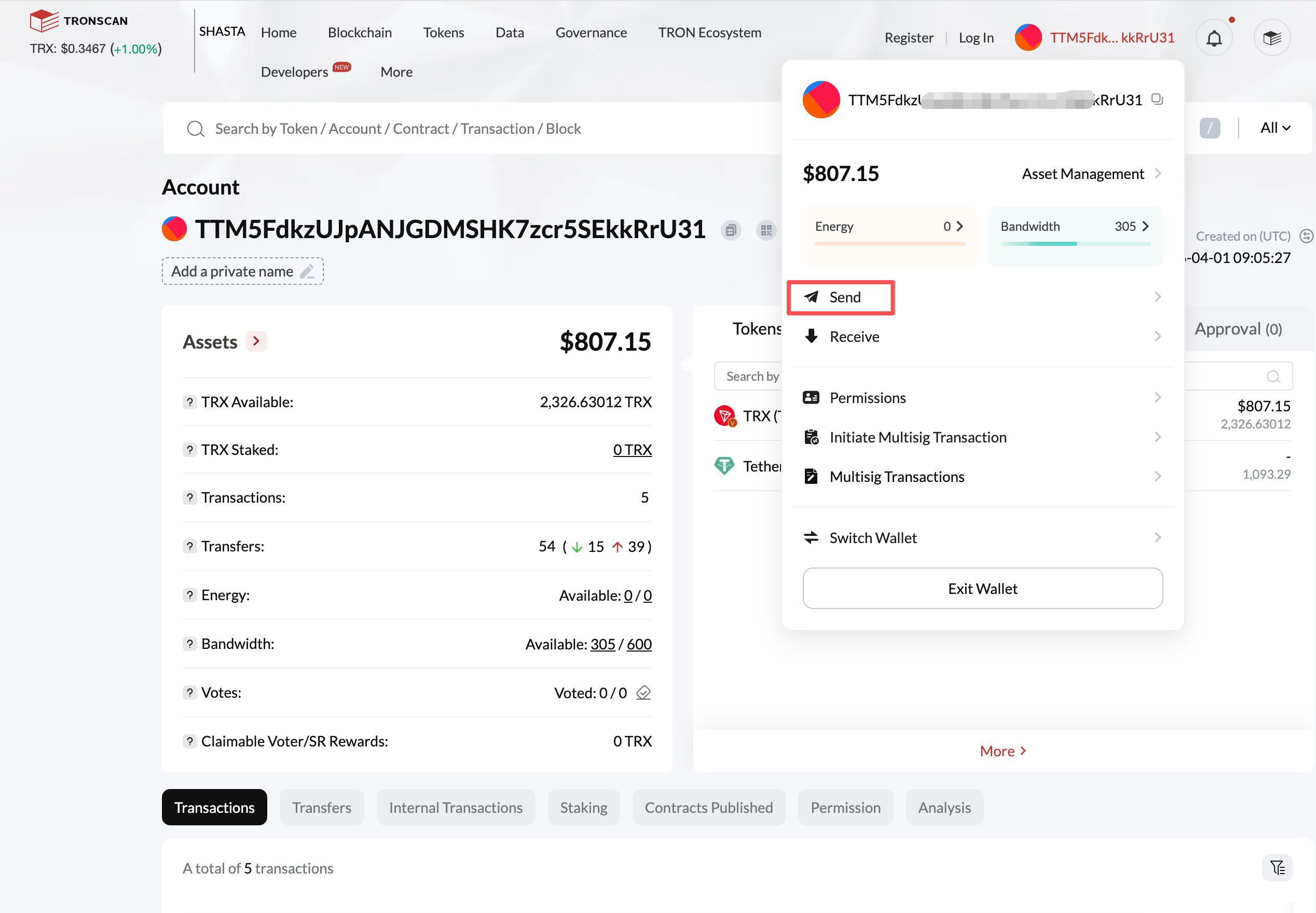Click the vote edit icon next to Voted
The height and width of the screenshot is (913, 1316).
(x=643, y=693)
